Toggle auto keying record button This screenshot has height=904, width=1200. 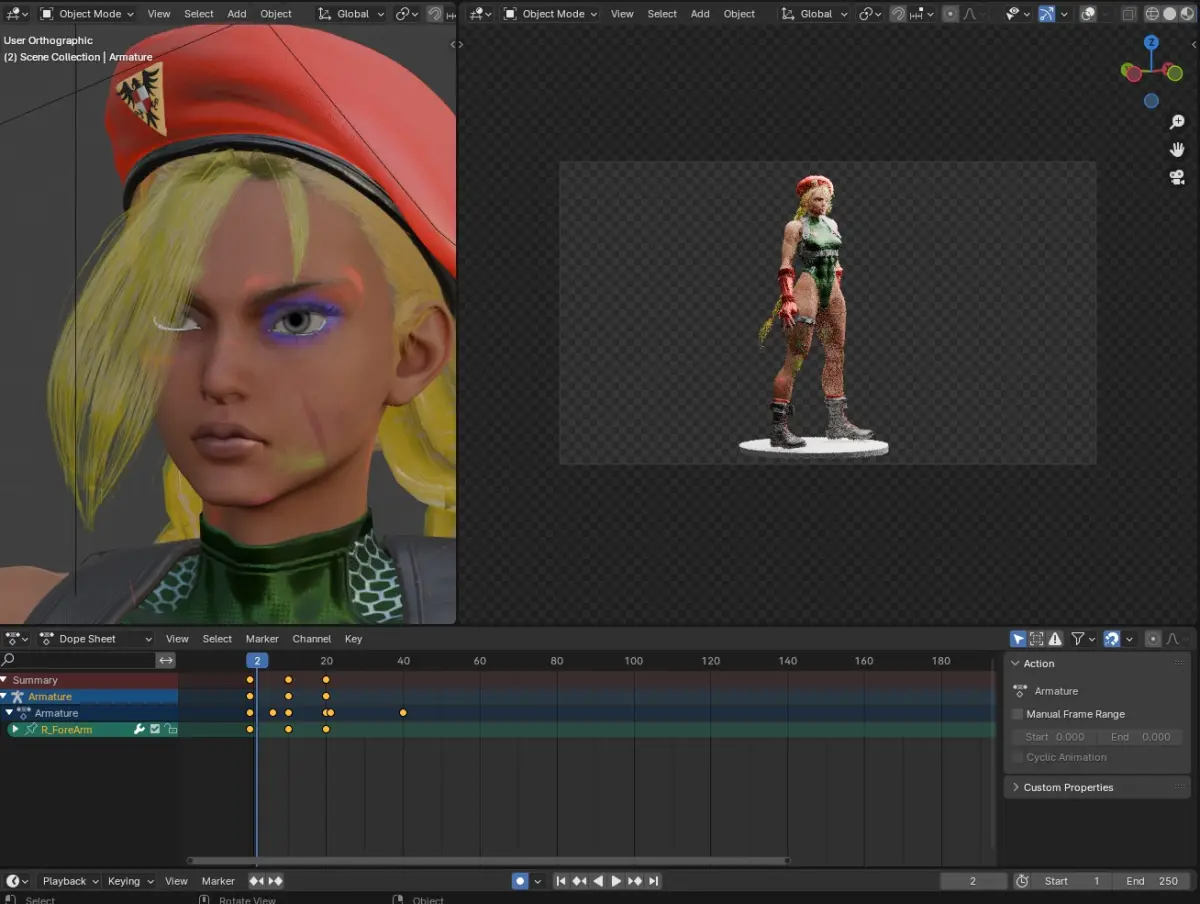click(x=520, y=881)
